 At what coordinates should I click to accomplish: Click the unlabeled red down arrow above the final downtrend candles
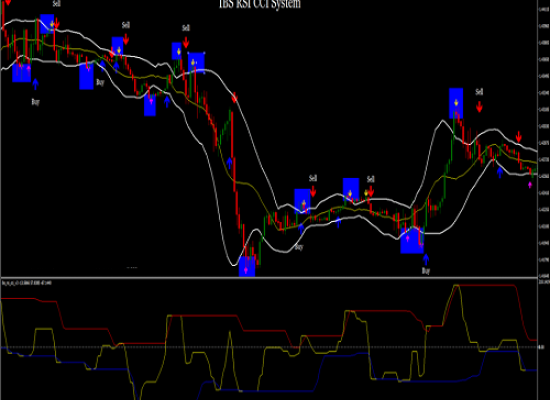point(518,136)
